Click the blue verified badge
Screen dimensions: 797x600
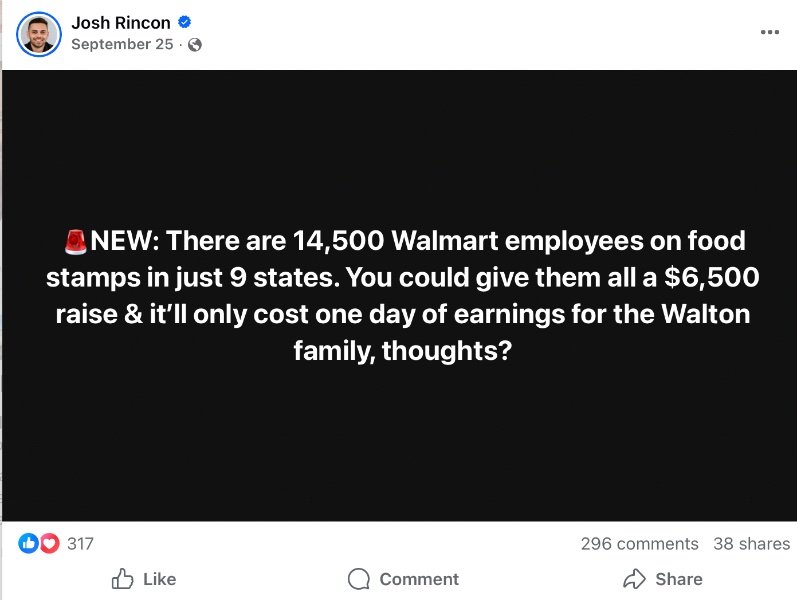[x=185, y=23]
